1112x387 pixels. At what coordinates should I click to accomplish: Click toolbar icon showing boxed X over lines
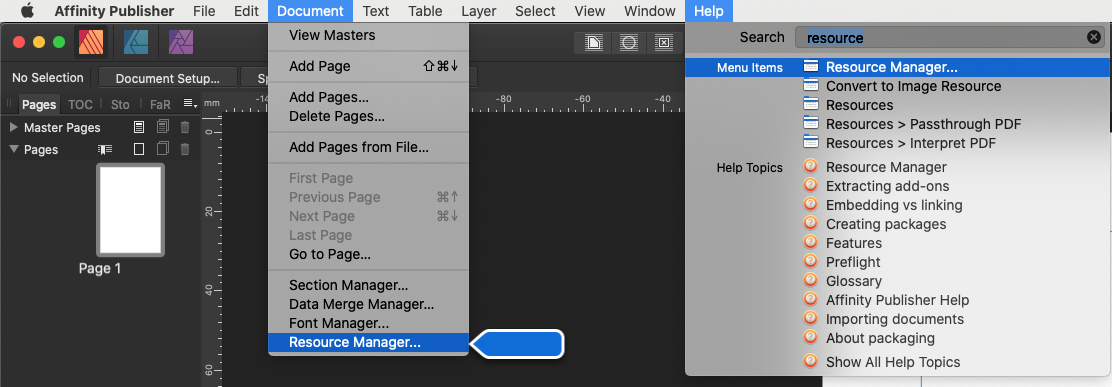663,43
